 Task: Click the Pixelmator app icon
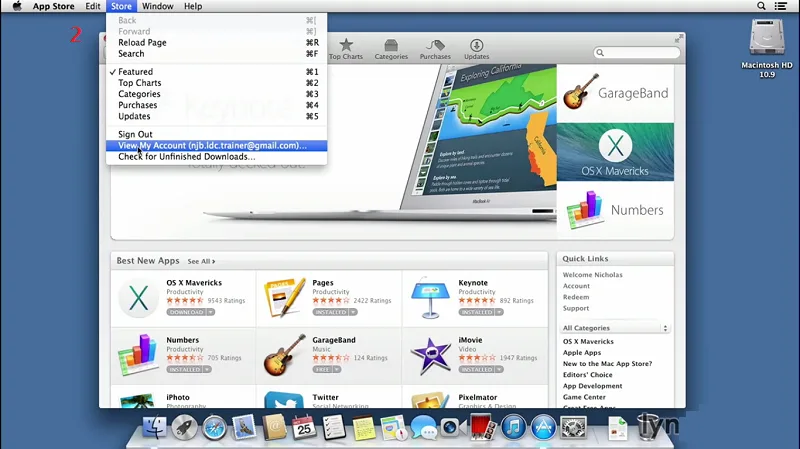coord(430,401)
